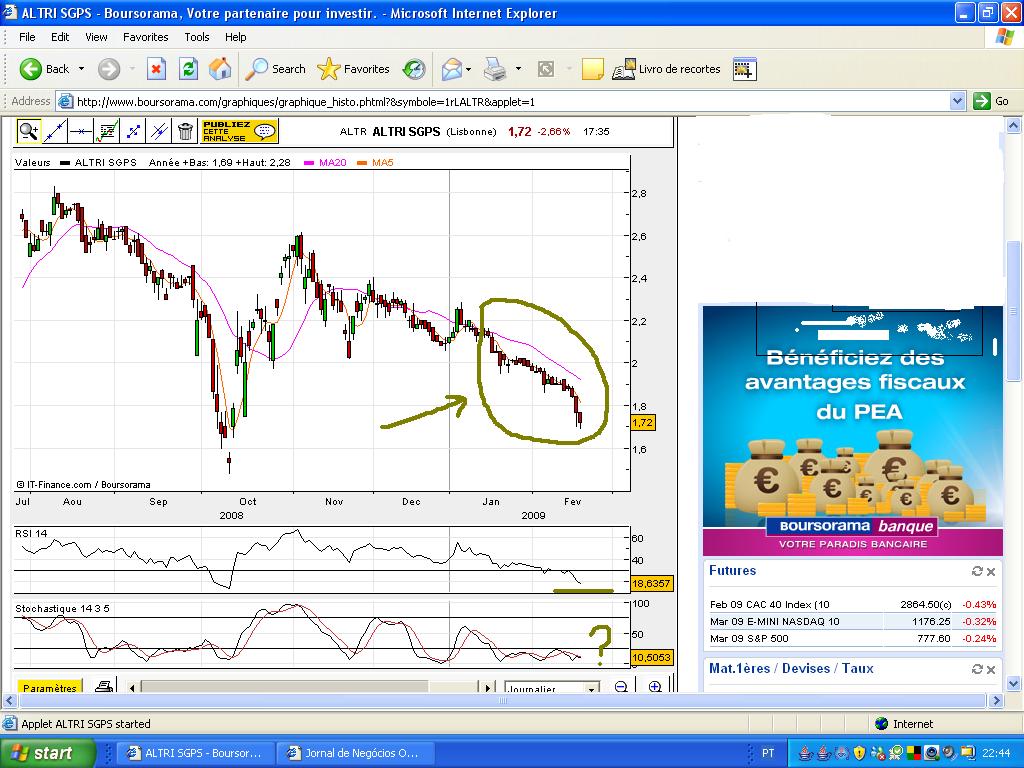Screen dimensions: 1024x768
Task: Close the Futures panel
Action: (991, 571)
